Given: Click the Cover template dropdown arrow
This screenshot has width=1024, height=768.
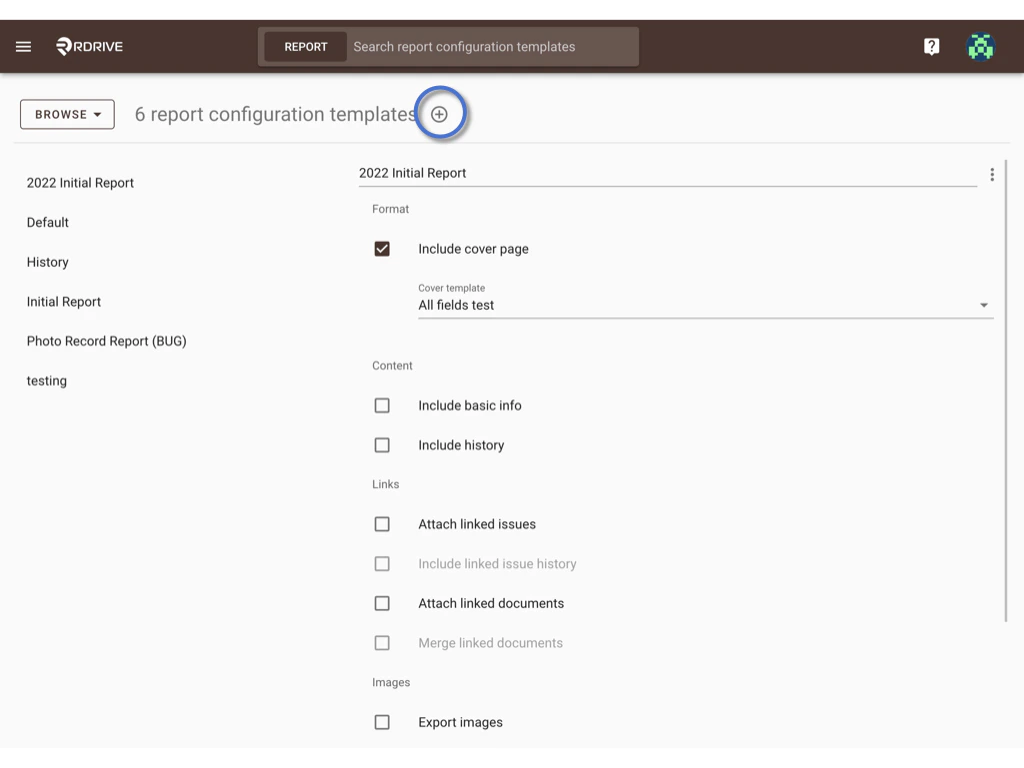Looking at the screenshot, I should pyautogui.click(x=984, y=304).
